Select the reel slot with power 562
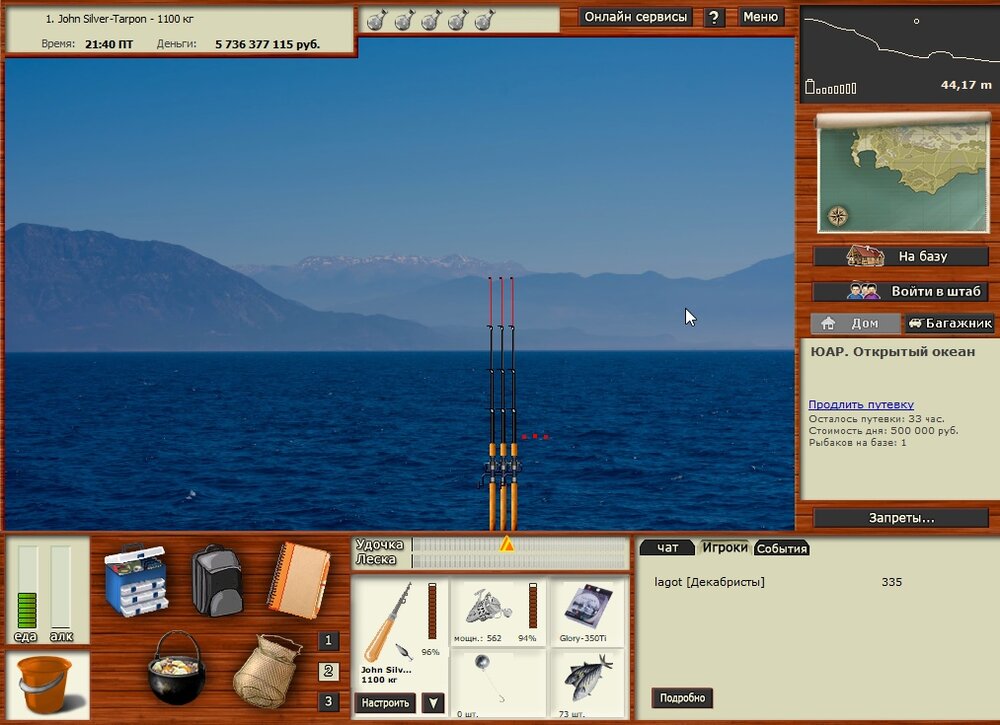The width and height of the screenshot is (1000, 725). point(498,612)
